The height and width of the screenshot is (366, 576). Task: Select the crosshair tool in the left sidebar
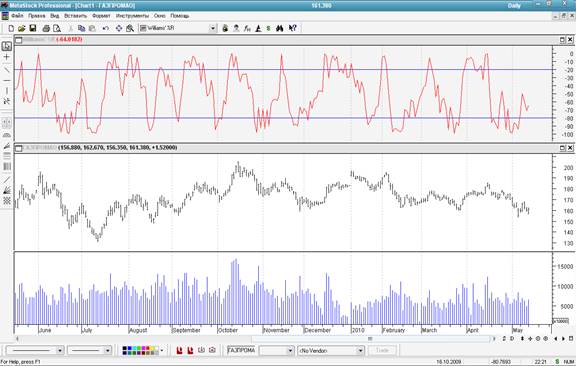[x=7, y=57]
